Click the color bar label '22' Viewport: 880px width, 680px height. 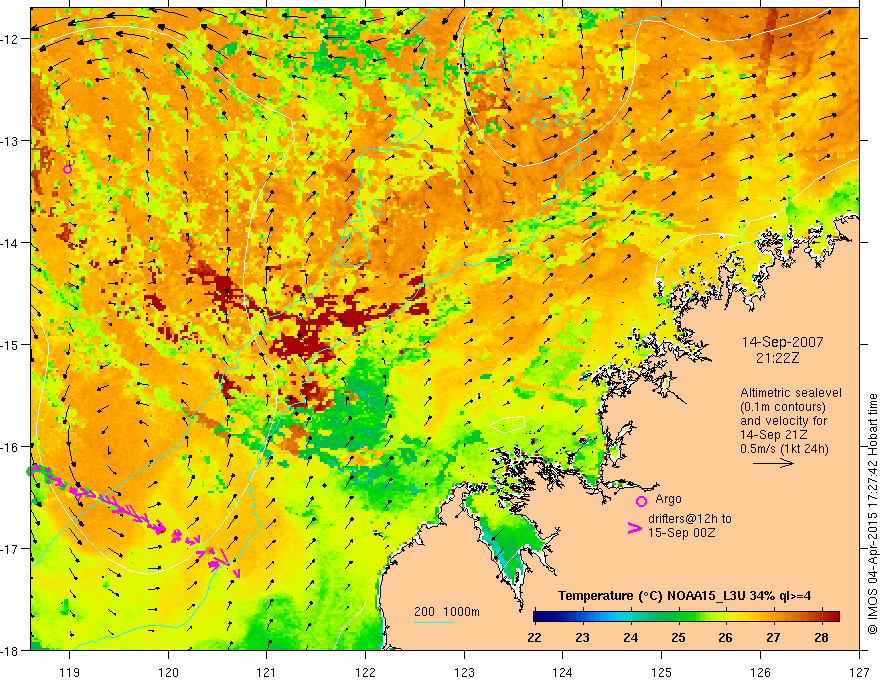pos(534,637)
